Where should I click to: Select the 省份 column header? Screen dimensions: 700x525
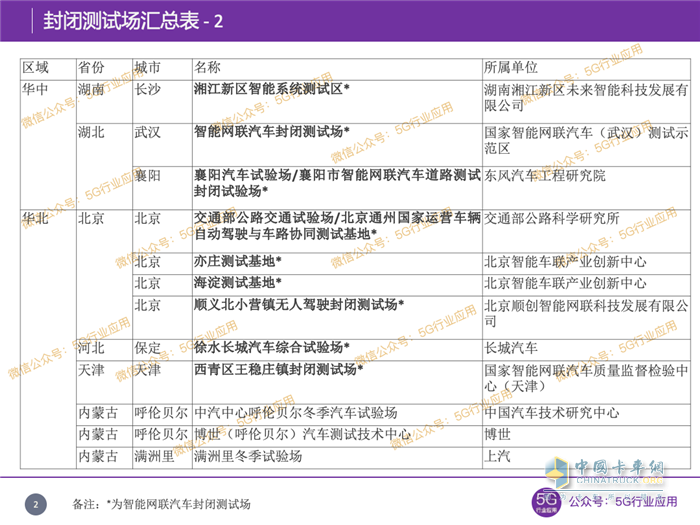point(104,69)
